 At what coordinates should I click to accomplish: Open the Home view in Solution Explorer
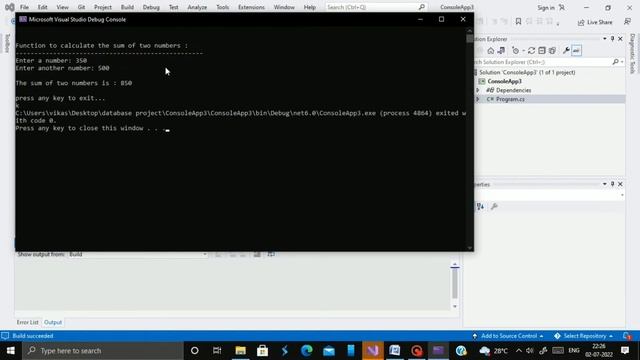point(491,51)
